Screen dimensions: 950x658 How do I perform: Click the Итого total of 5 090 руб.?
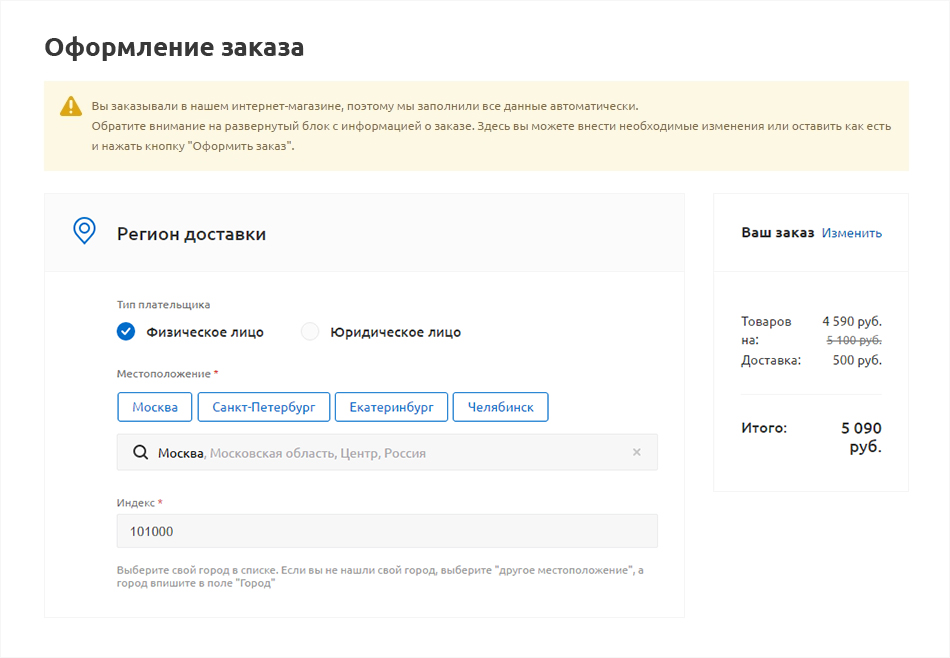[861, 437]
